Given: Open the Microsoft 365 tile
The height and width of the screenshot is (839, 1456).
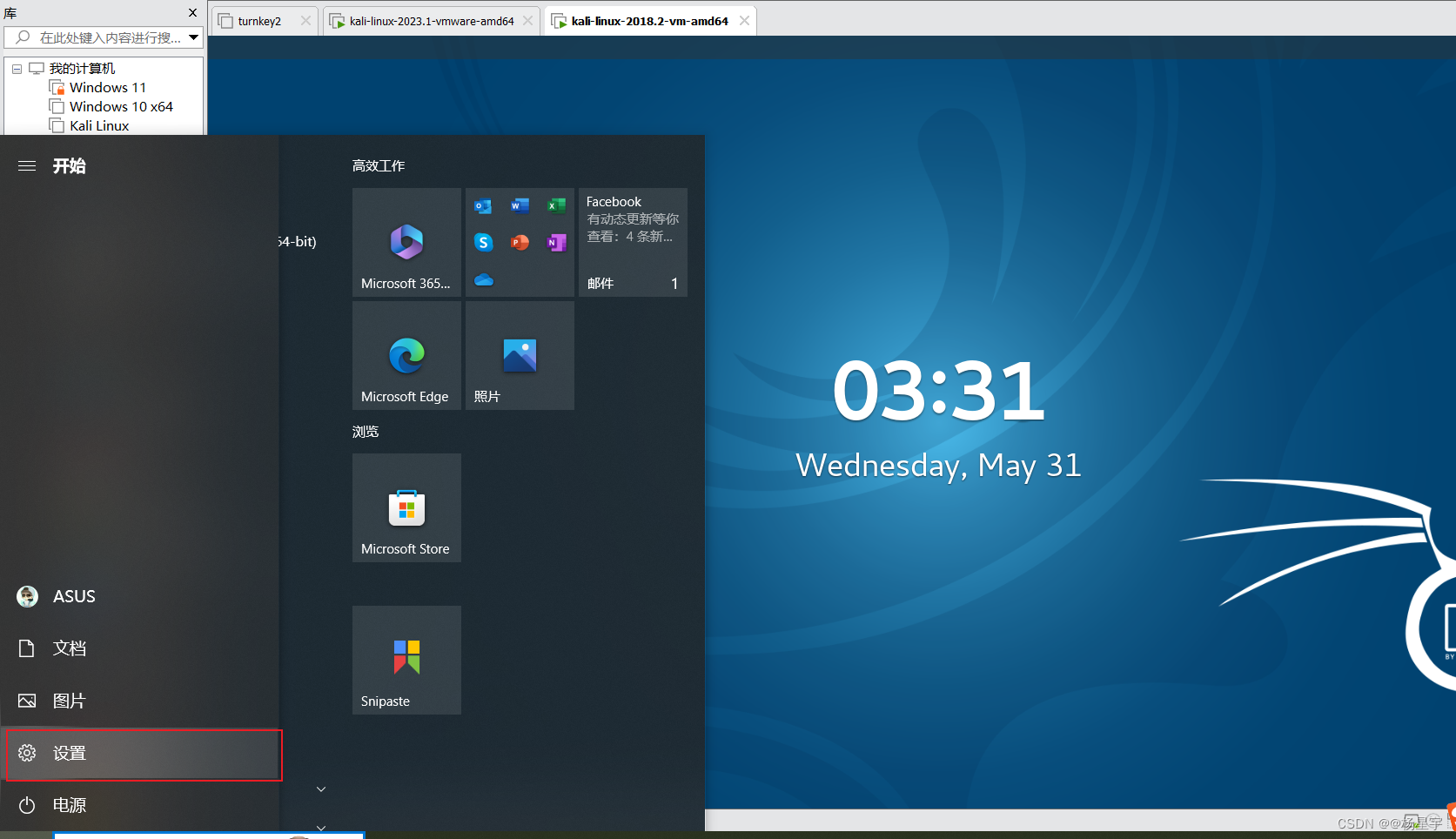Looking at the screenshot, I should 406,242.
